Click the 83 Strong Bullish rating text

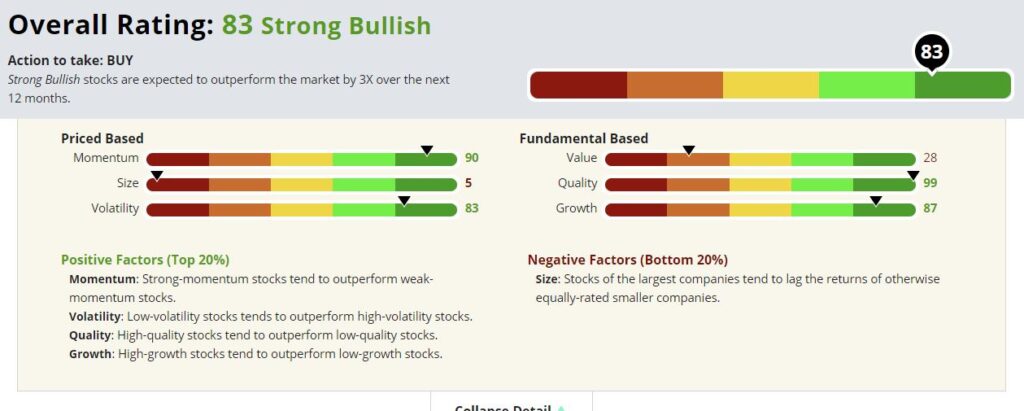327,25
